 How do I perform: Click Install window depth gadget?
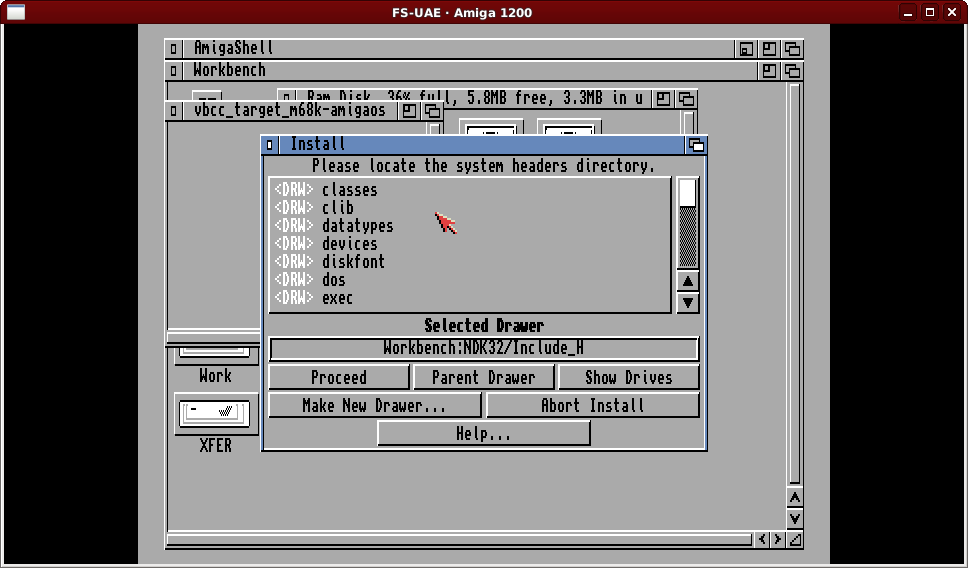pyautogui.click(x=696, y=145)
